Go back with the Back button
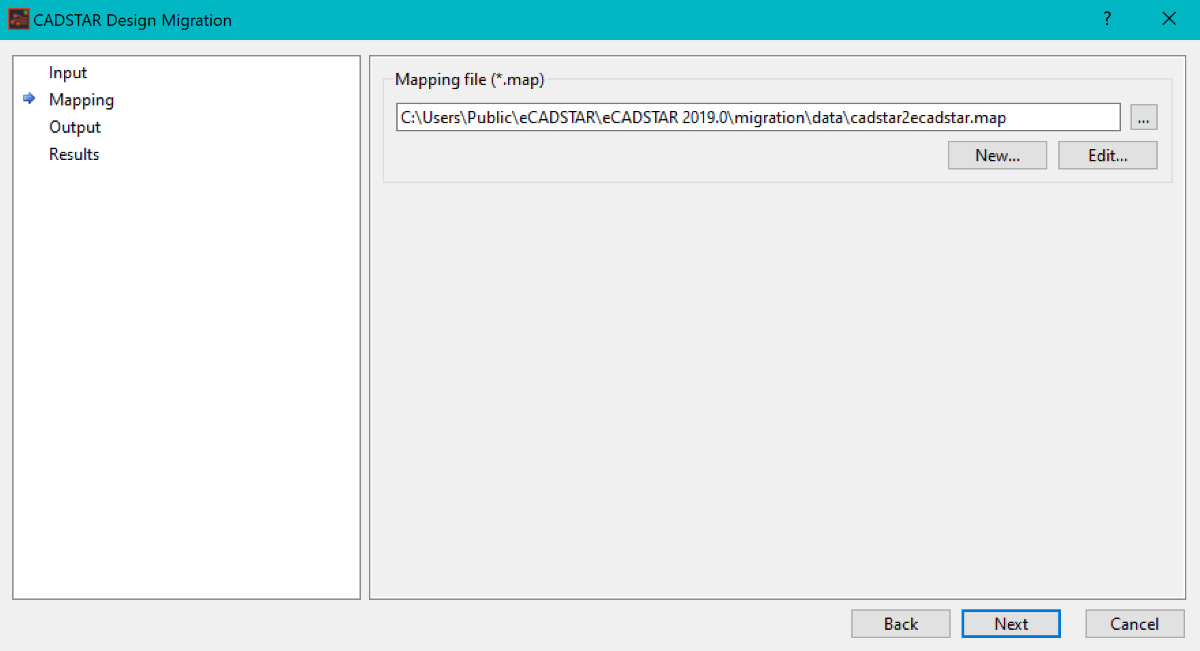 [x=900, y=624]
